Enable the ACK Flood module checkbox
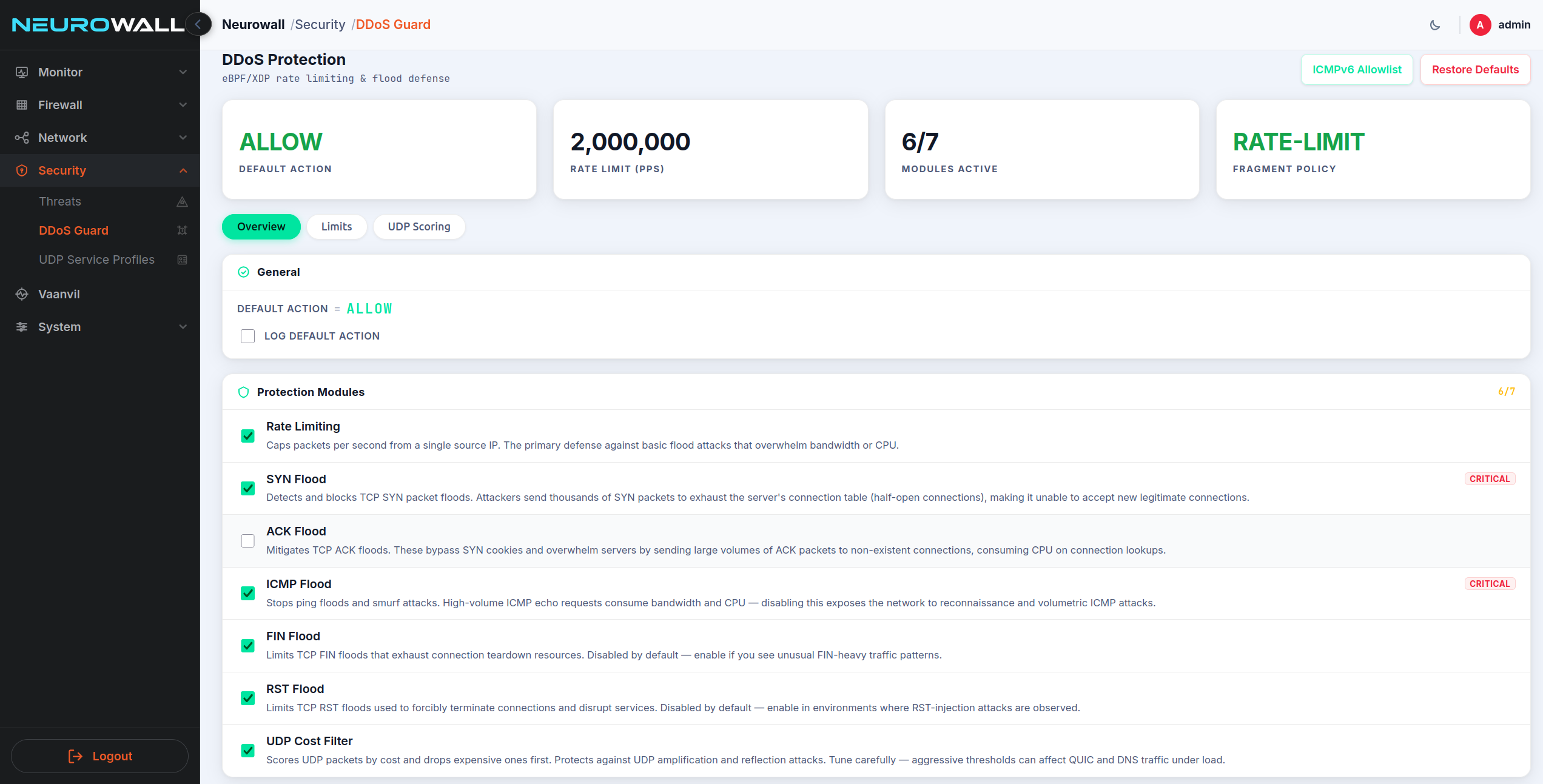Viewport: 1543px width, 784px height. [x=247, y=541]
